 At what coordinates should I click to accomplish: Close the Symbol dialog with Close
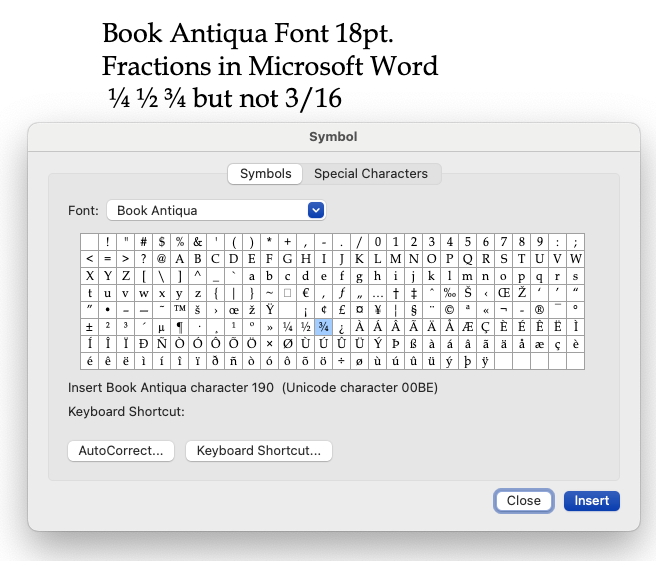coord(523,501)
